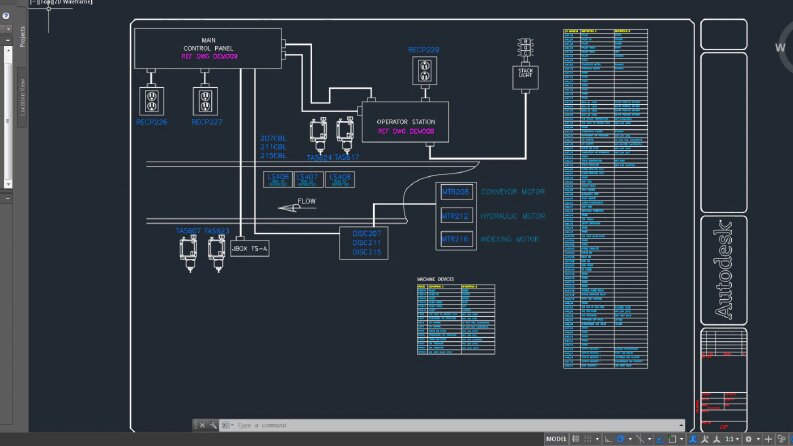Select the MTR216 motor box
Image resolution: width=793 pixels, height=446 pixels.
pos(456,239)
